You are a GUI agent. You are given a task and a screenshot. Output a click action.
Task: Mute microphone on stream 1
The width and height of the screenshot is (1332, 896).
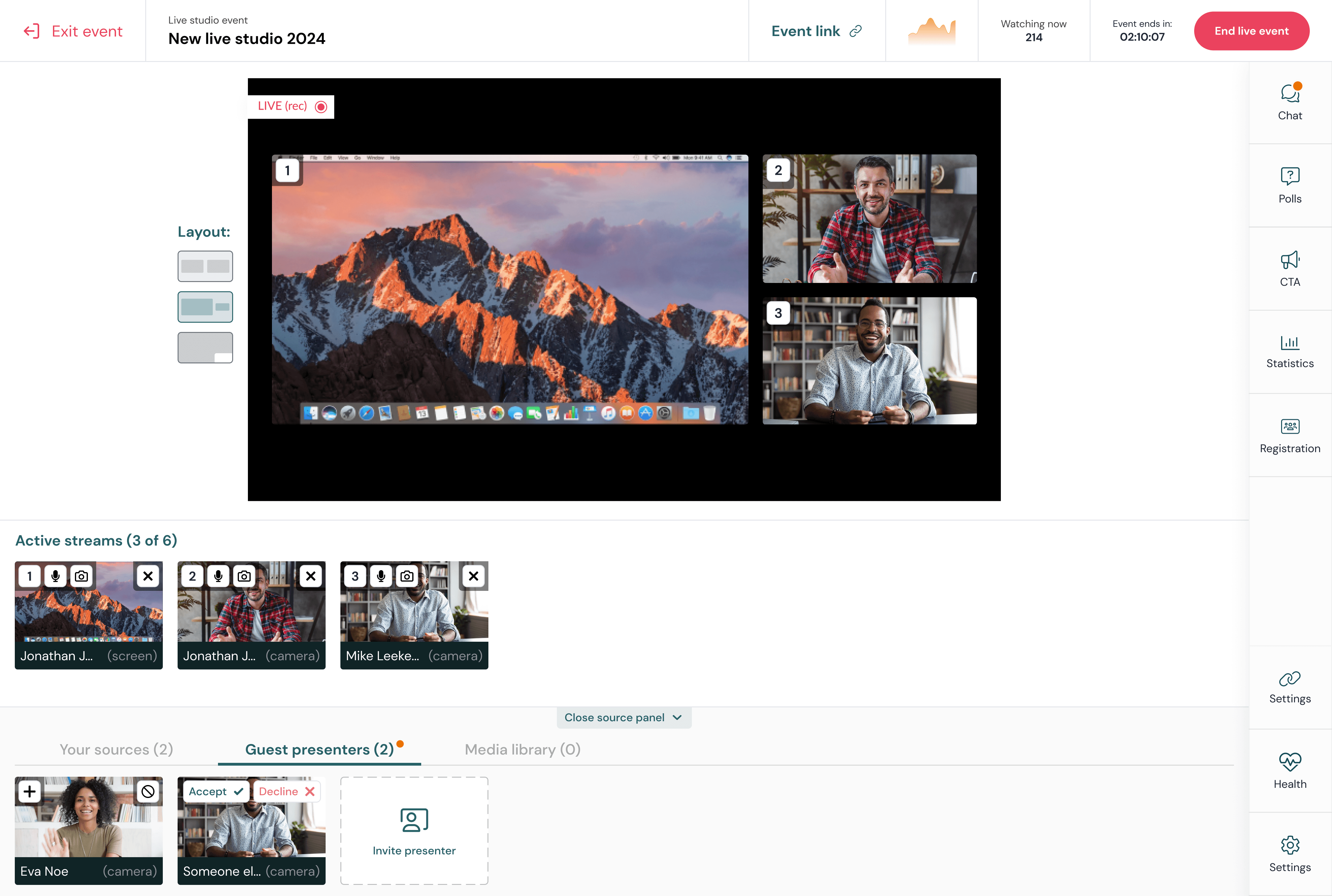(x=55, y=576)
